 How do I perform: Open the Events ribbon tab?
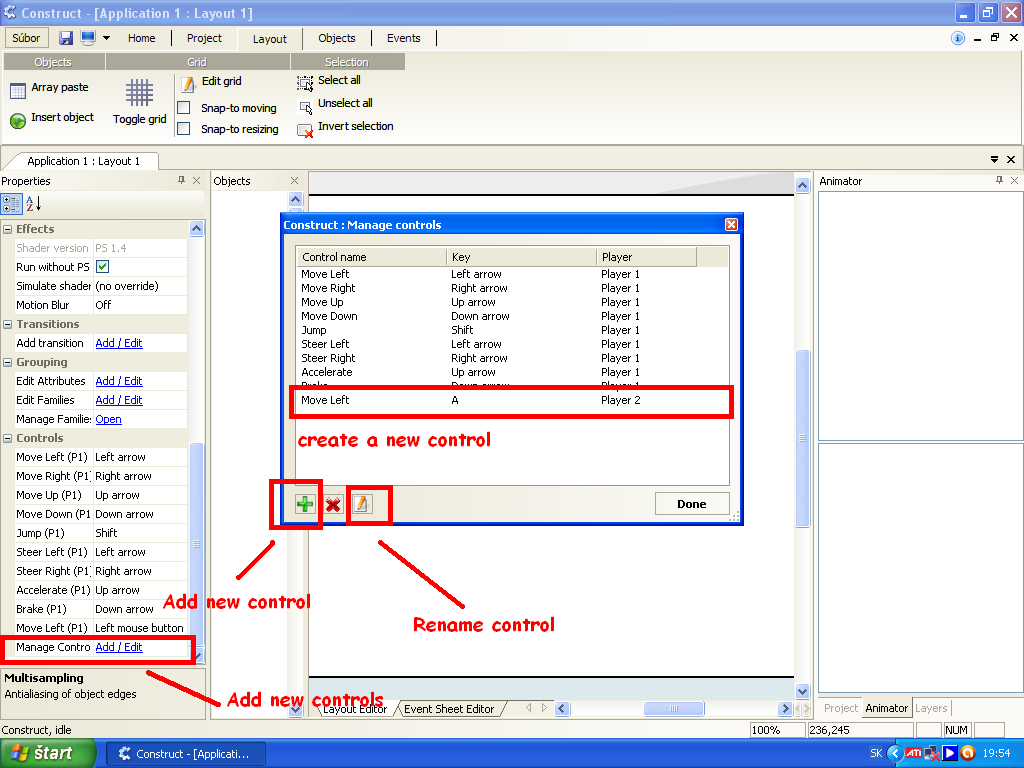point(404,38)
